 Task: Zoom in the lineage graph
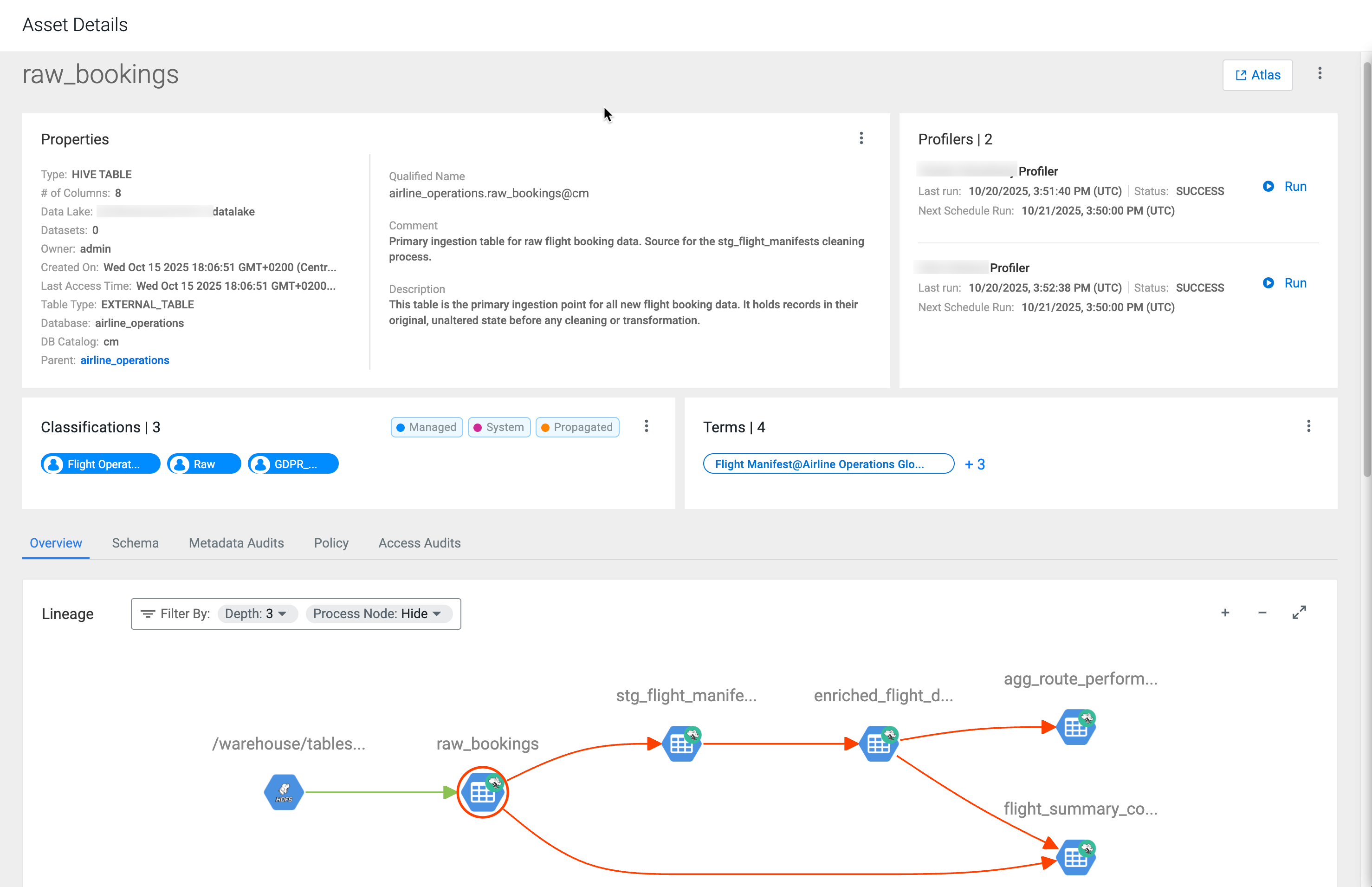(1225, 613)
